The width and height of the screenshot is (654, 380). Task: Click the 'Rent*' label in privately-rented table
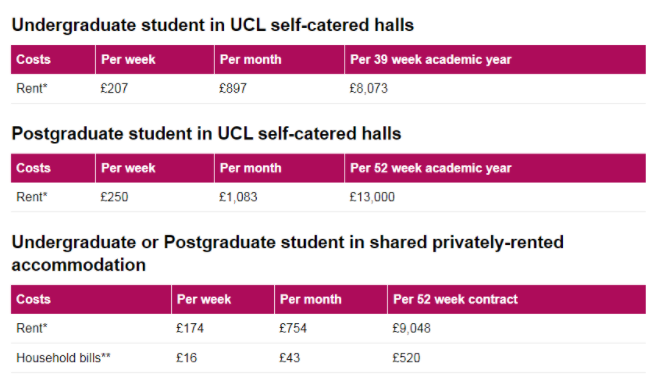point(32,328)
